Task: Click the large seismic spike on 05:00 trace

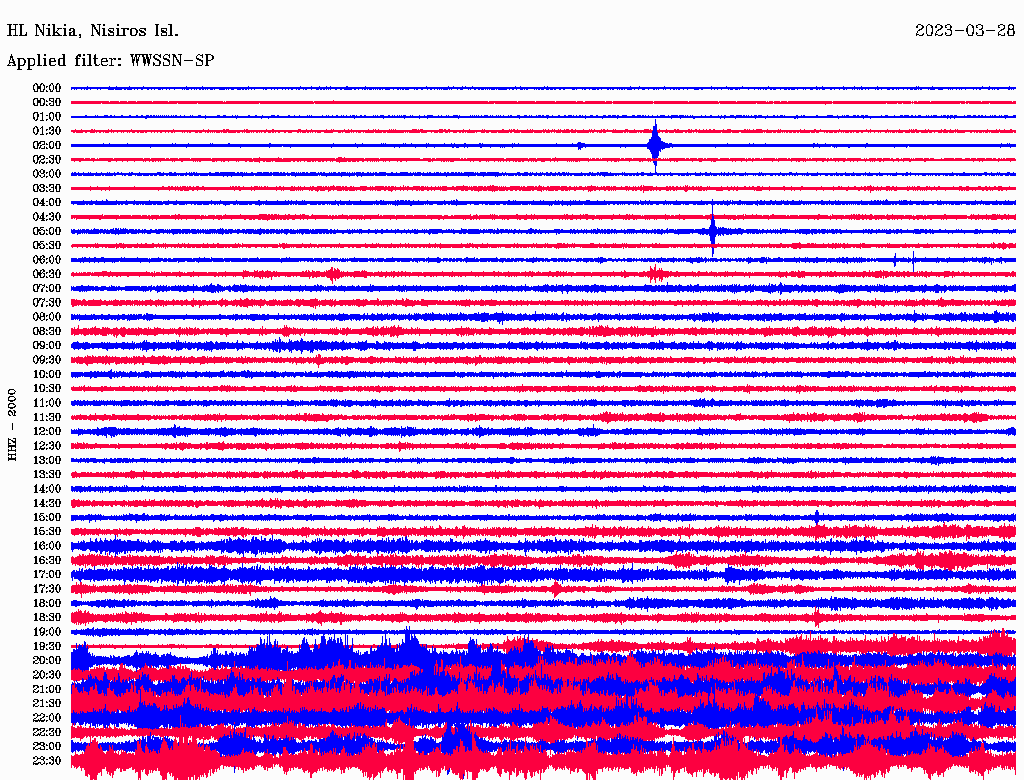Action: (712, 230)
